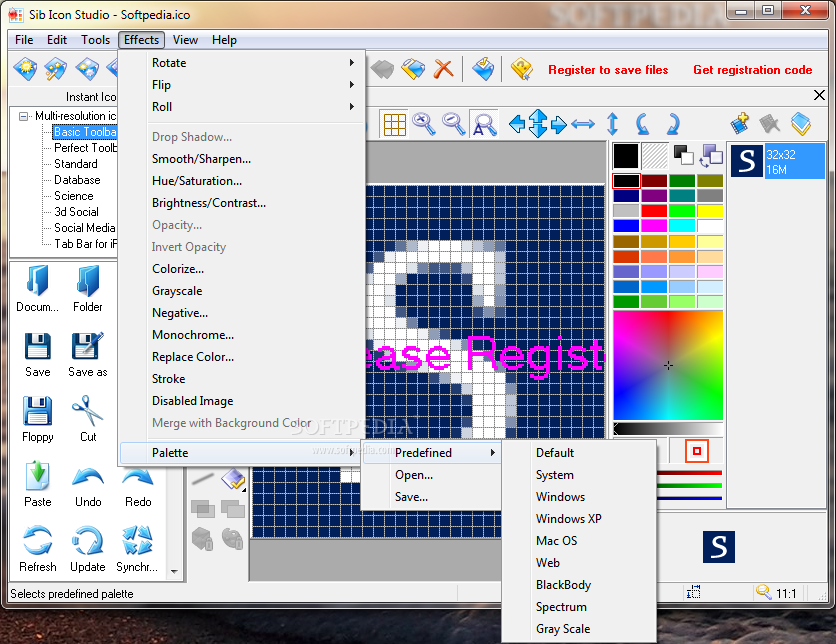
Task: Click the red X delete toolbar icon
Action: [x=443, y=69]
